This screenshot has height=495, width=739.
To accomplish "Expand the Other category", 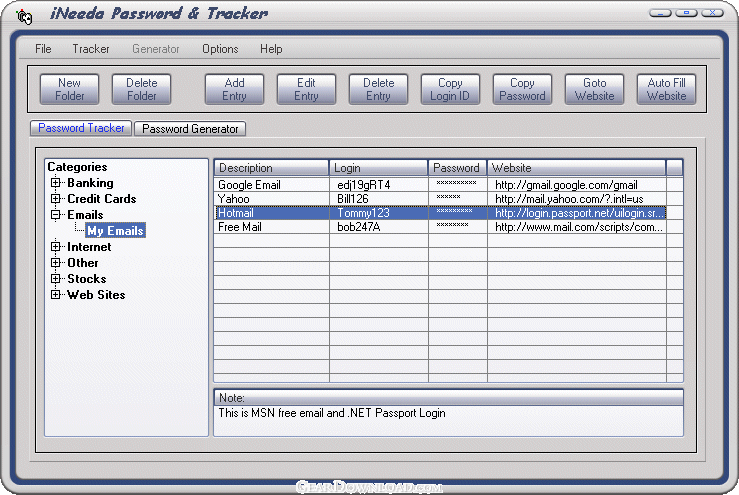I will click(56, 263).
